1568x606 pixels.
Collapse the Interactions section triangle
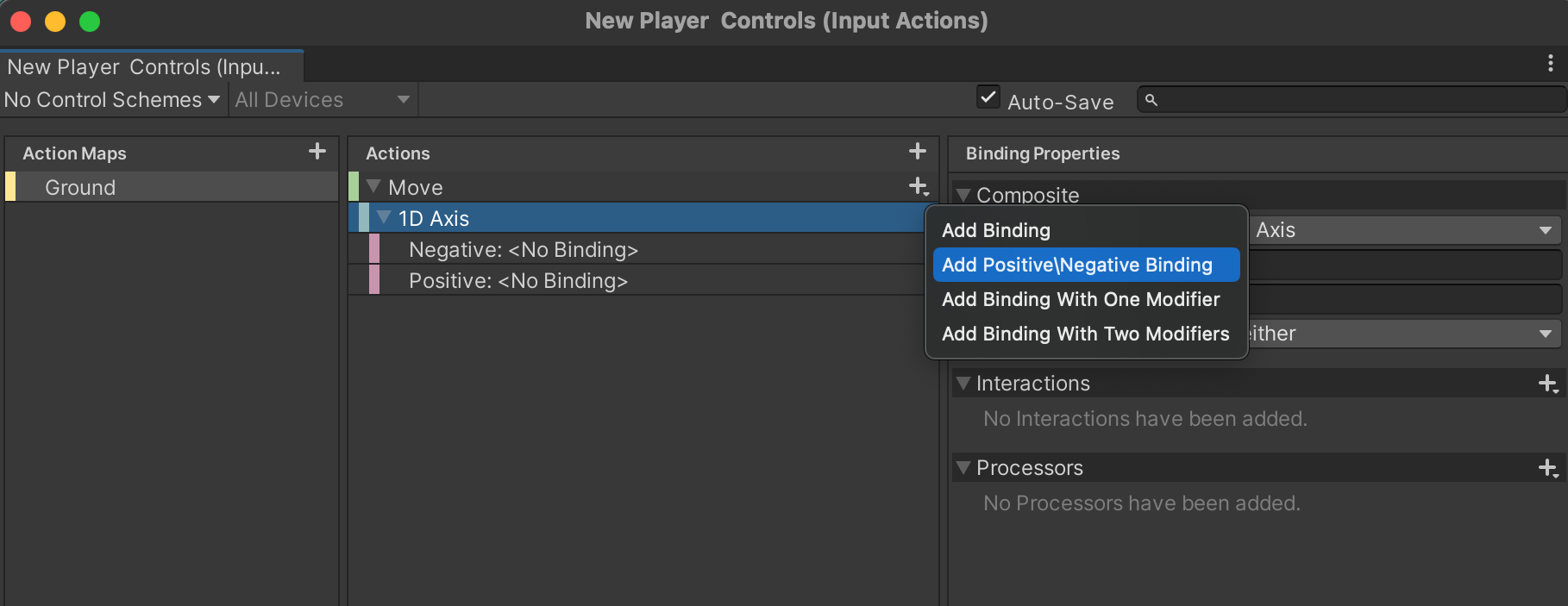pos(963,383)
